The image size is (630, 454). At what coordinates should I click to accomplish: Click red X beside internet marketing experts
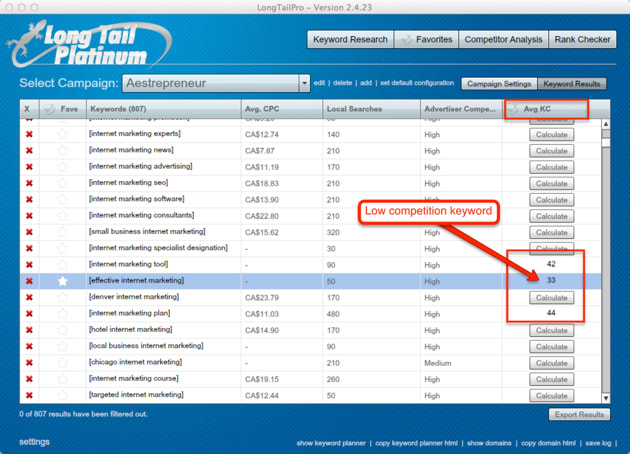tap(29, 134)
